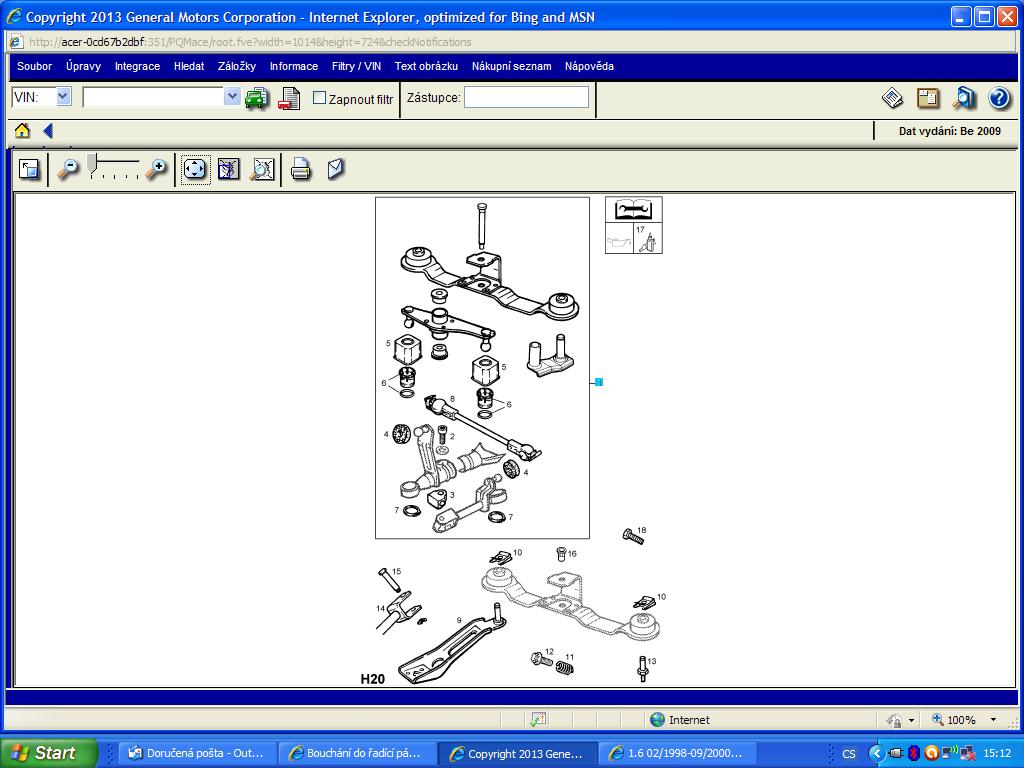Image resolution: width=1024 pixels, height=768 pixels.
Task: Select the fit-to-window view tool
Action: click(194, 169)
